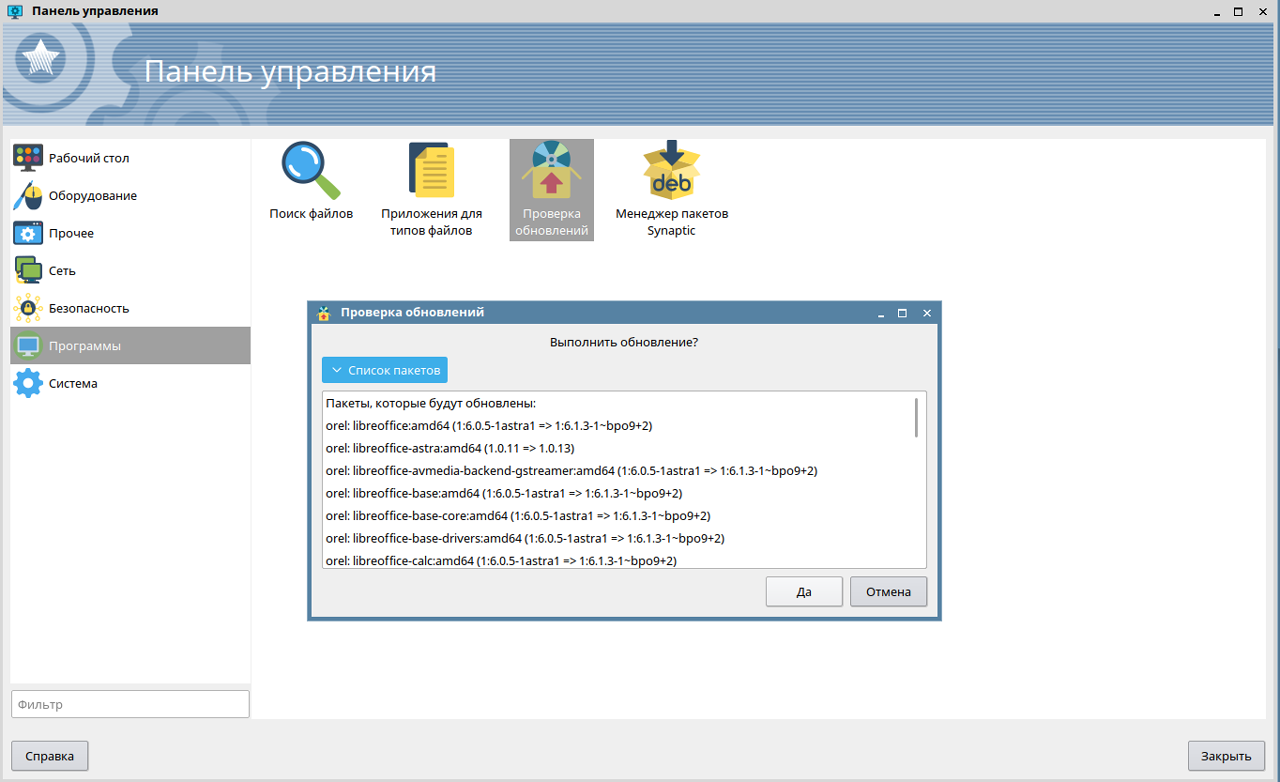Select the Безопасность category label
Screen dimensions: 1280x782
[x=89, y=308]
